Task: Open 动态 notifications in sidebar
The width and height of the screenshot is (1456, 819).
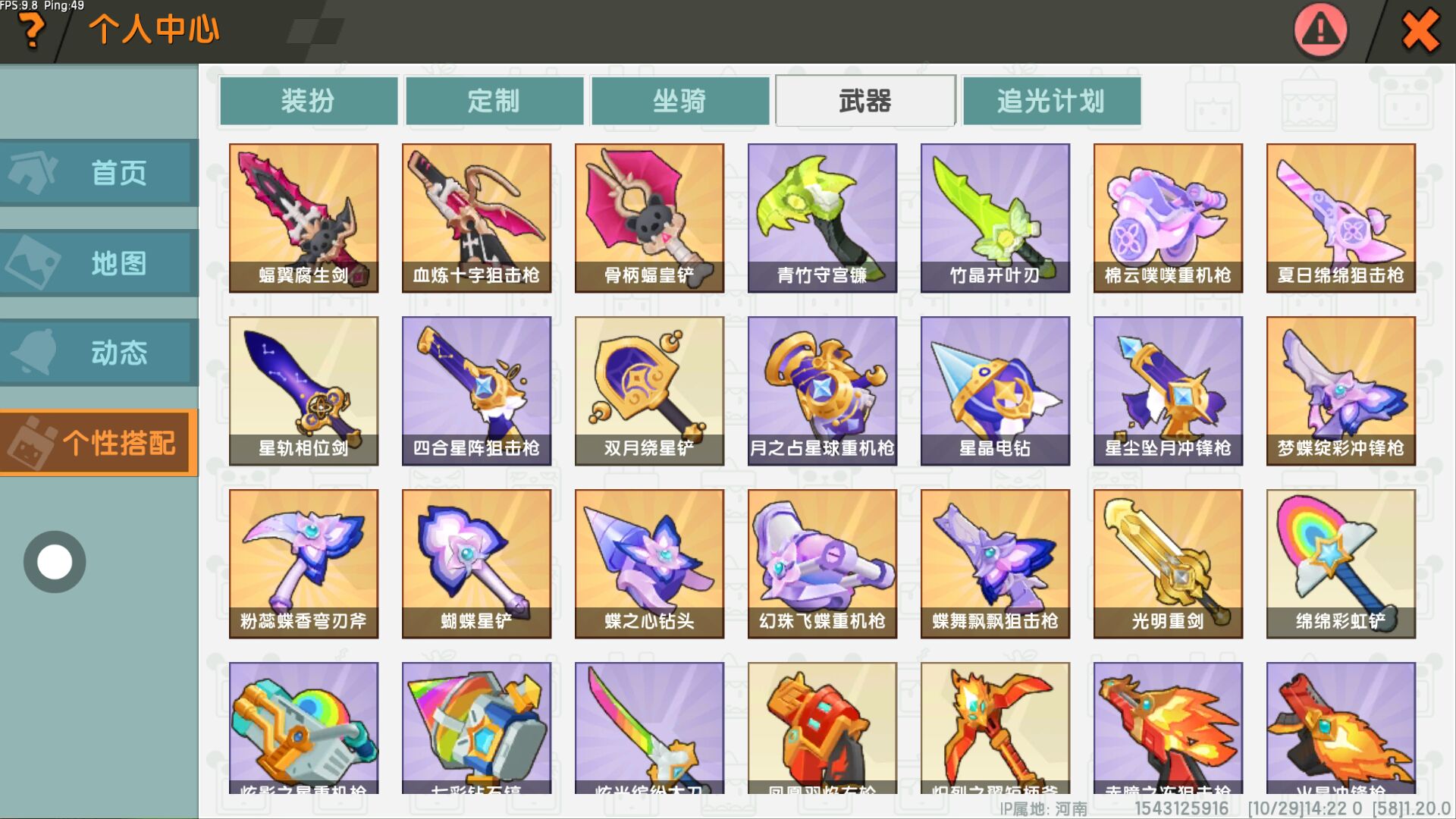Action: [x=99, y=353]
